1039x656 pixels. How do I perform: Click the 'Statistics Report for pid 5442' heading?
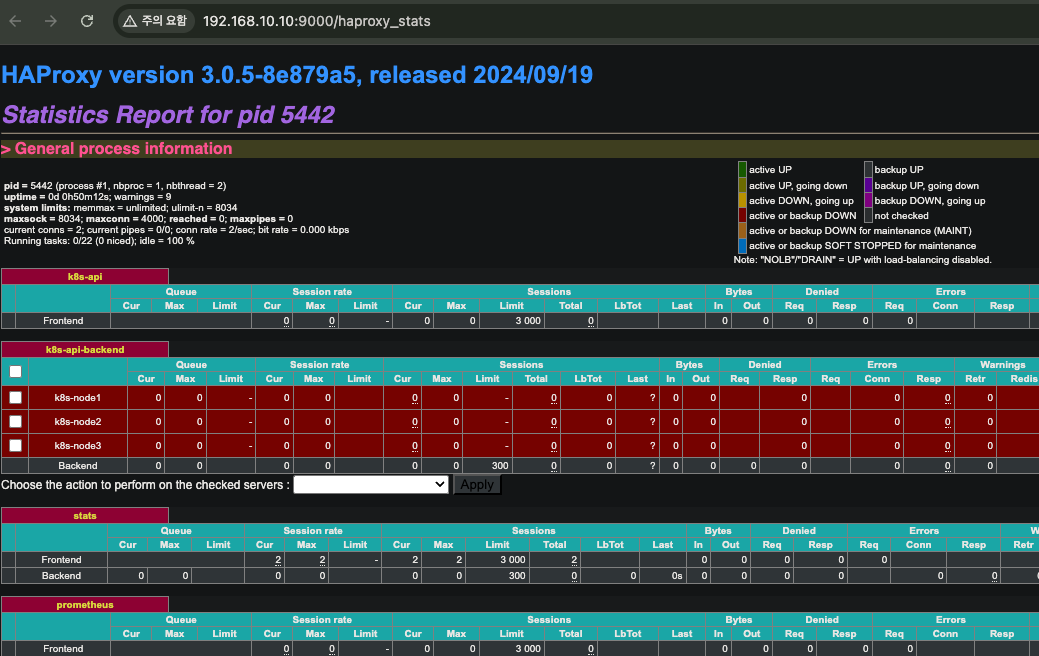point(168,115)
